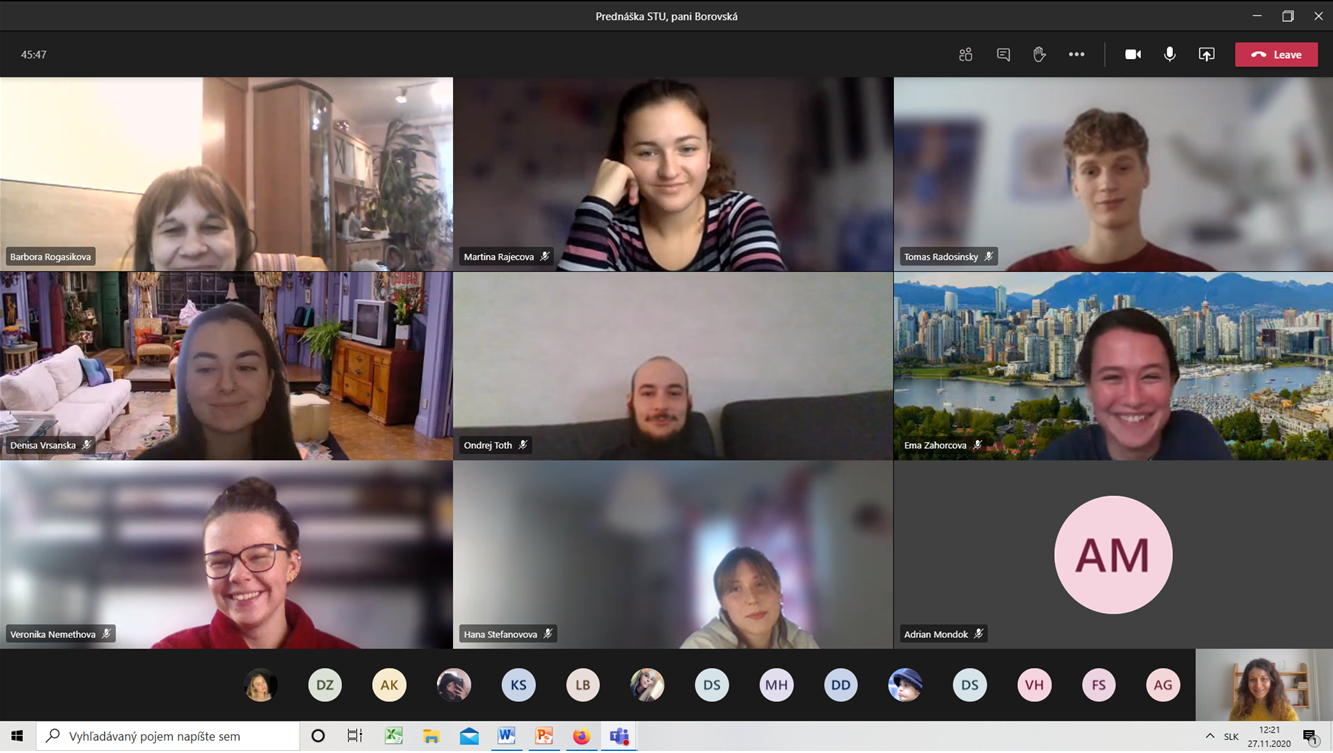Show the participants panel
This screenshot has height=753, width=1333.
pos(965,54)
